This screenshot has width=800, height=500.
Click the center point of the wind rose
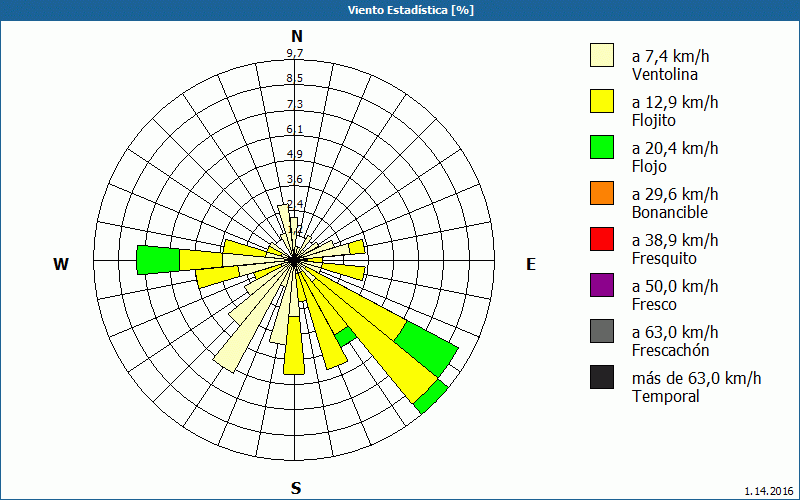click(x=294, y=260)
